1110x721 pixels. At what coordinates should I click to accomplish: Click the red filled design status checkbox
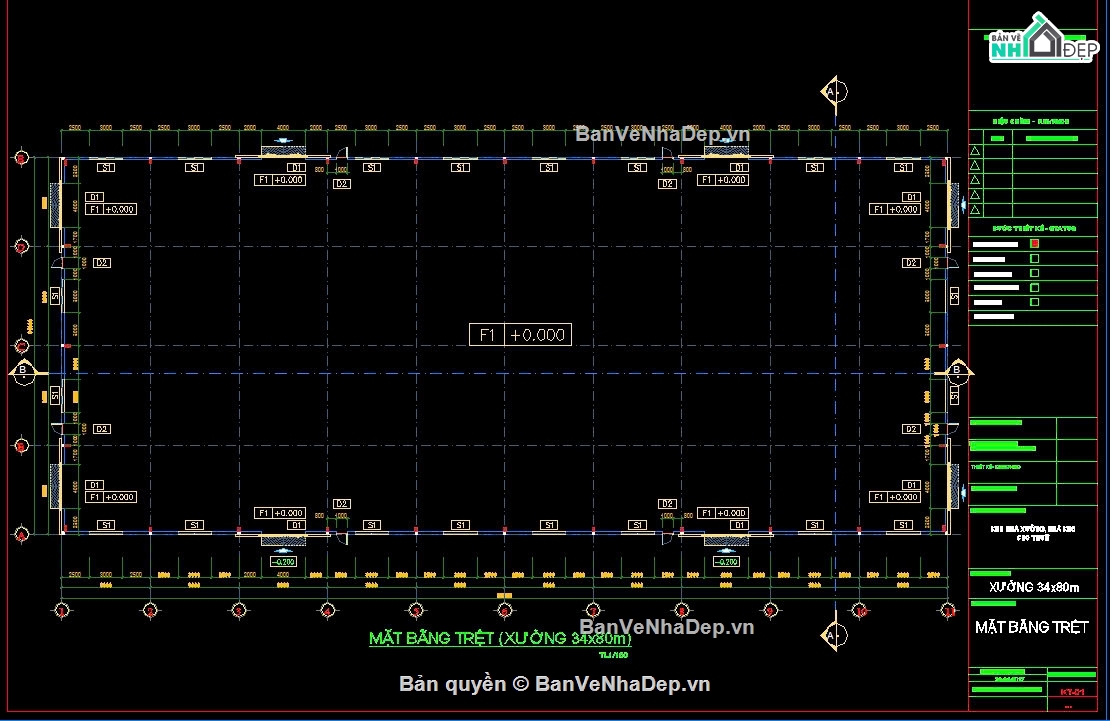click(1035, 243)
